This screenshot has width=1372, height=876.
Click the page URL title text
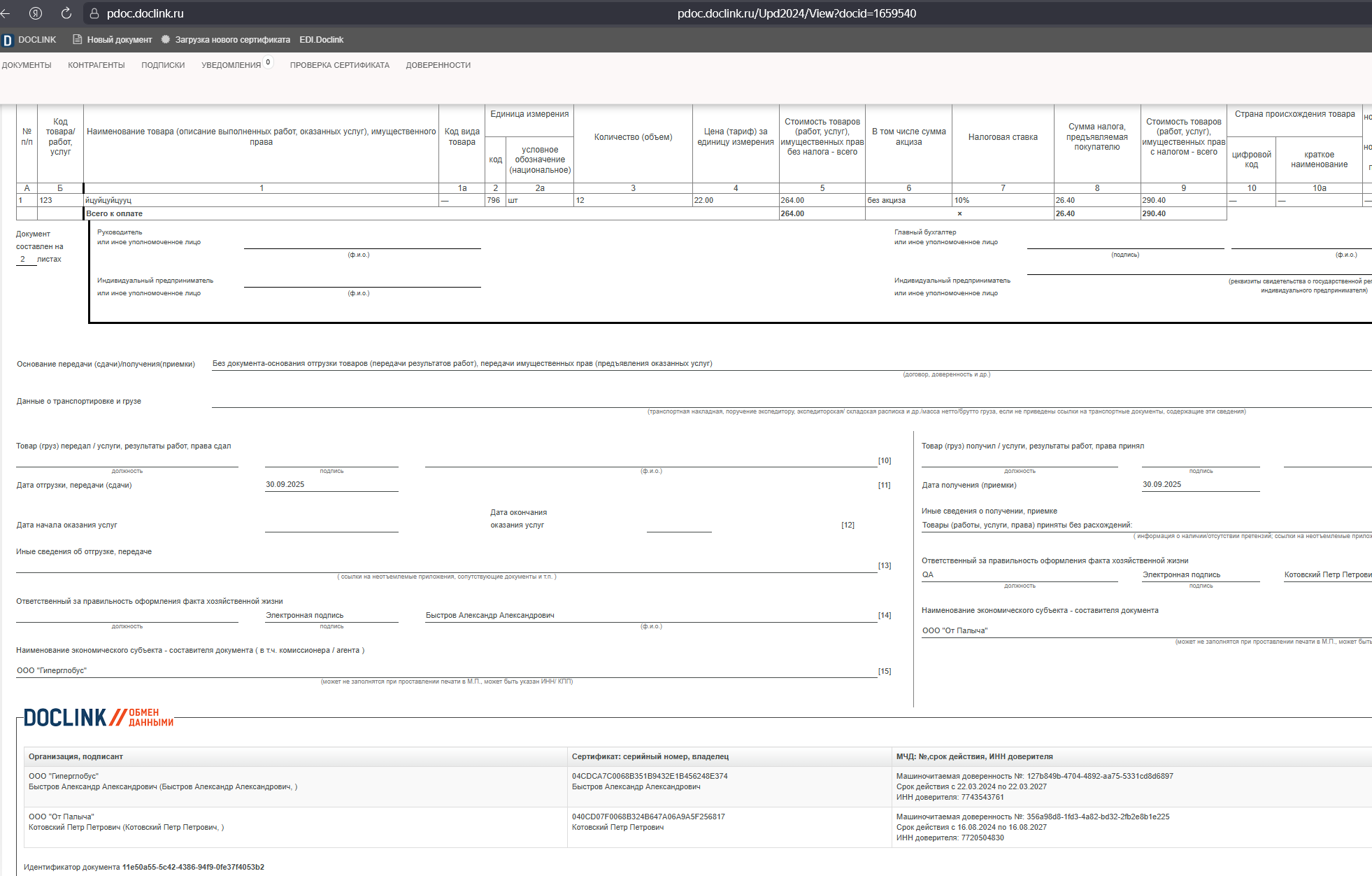pyautogui.click(x=796, y=13)
